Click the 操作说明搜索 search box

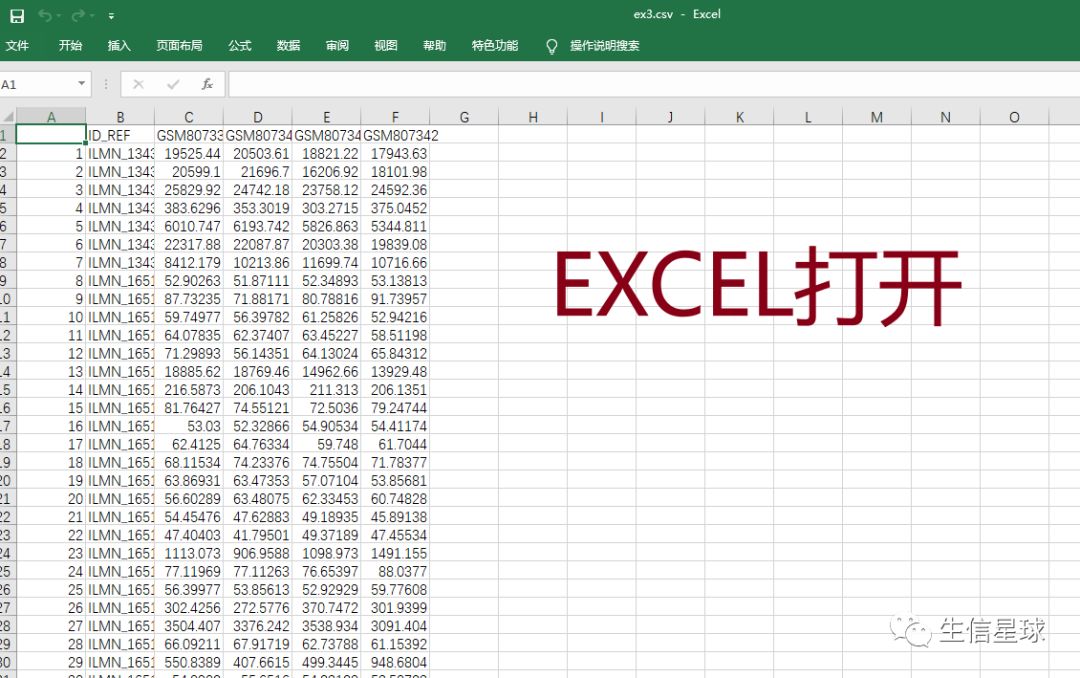coord(605,45)
